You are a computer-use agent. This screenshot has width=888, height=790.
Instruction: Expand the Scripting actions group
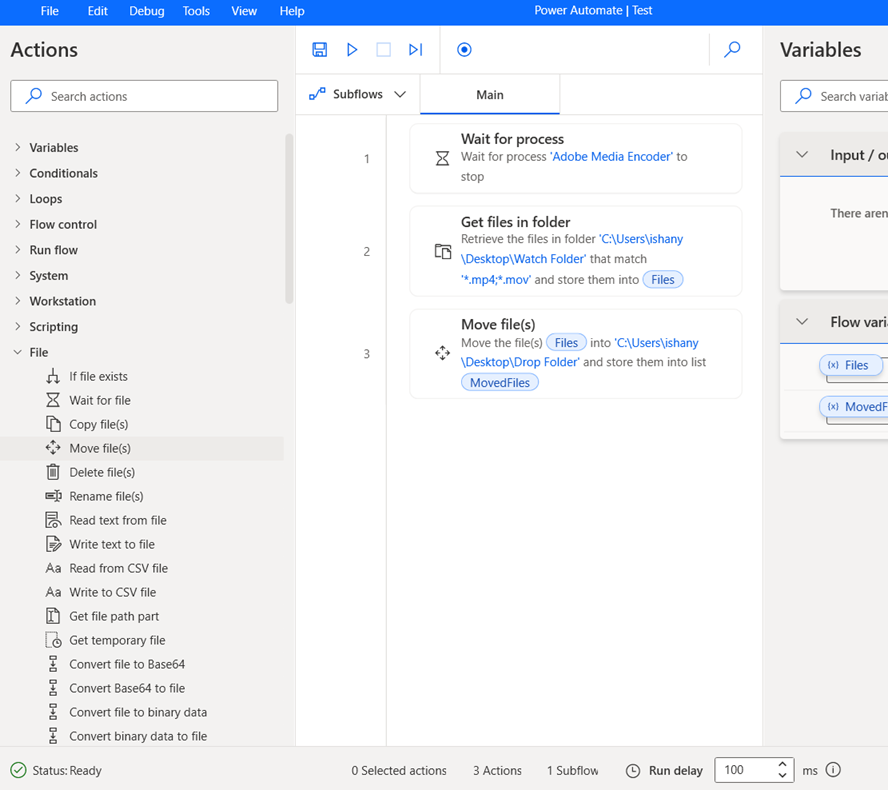tap(18, 326)
